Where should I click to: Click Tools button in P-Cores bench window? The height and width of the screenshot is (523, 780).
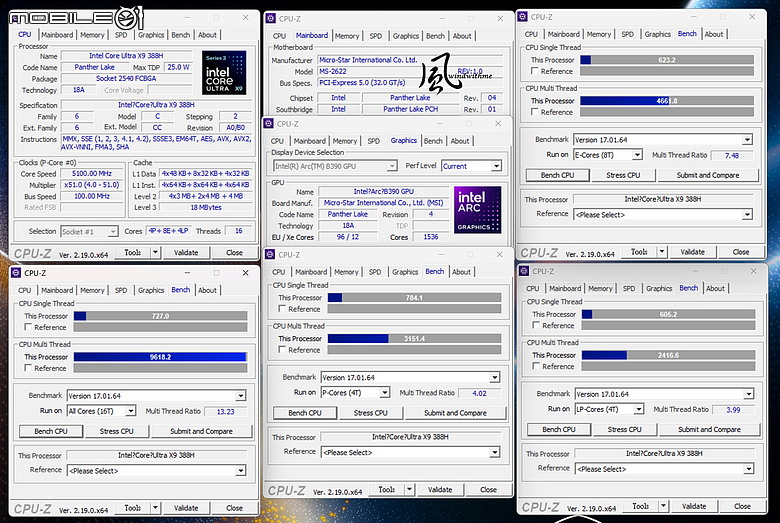pos(387,490)
